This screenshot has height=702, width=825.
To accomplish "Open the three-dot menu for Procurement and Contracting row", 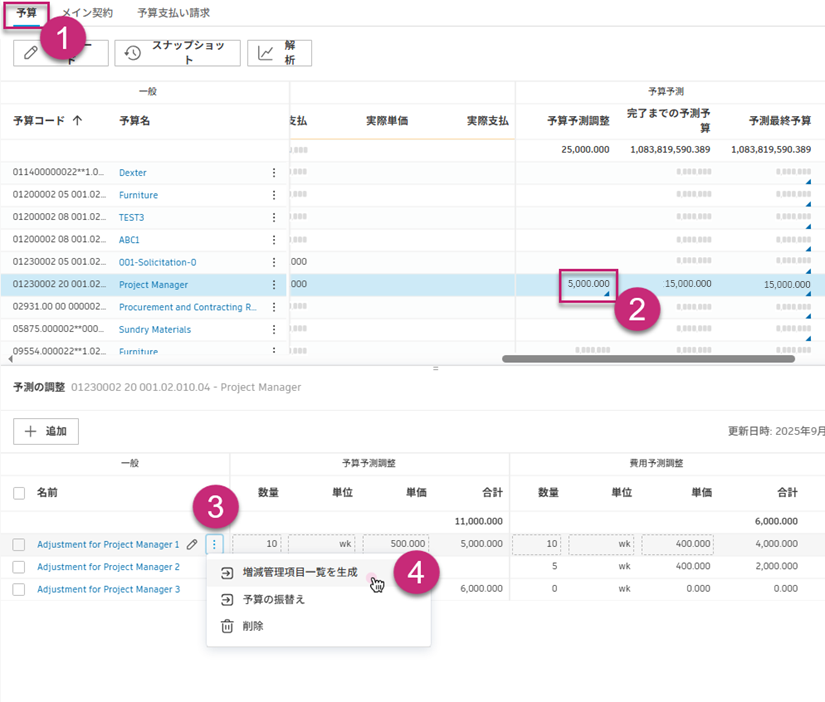I will pyautogui.click(x=274, y=307).
